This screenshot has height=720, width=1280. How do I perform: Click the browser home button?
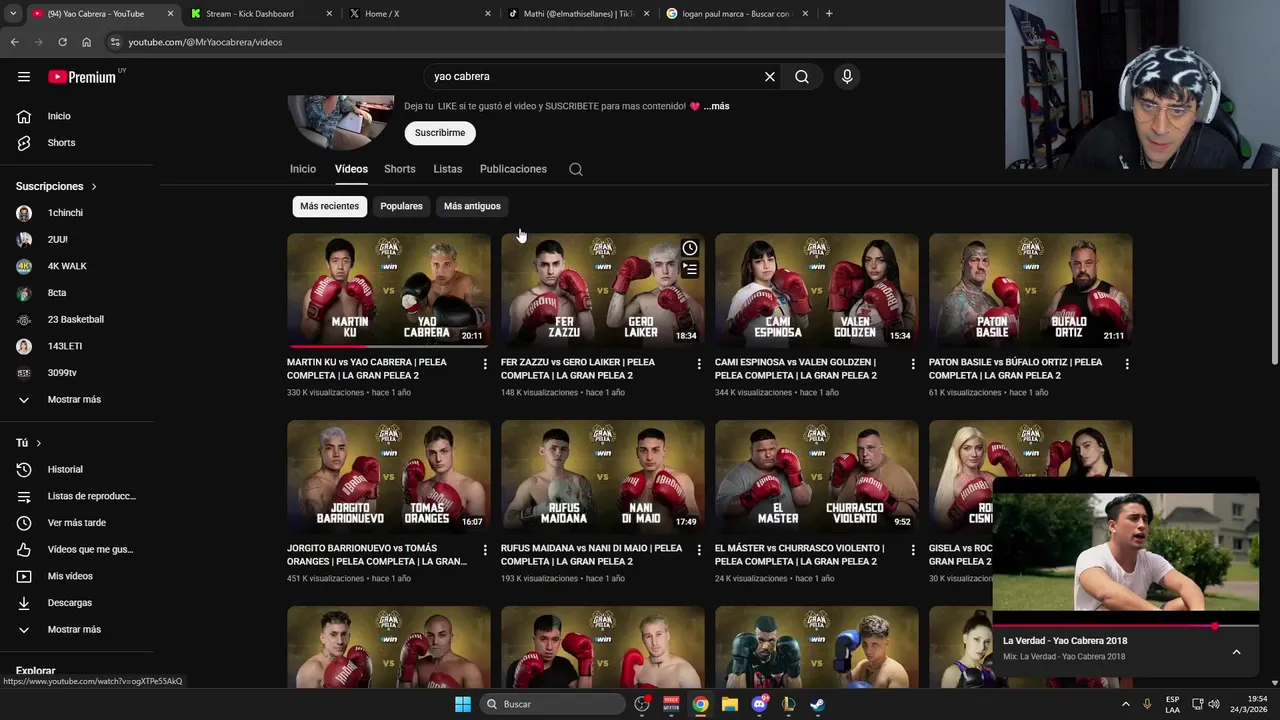[86, 42]
